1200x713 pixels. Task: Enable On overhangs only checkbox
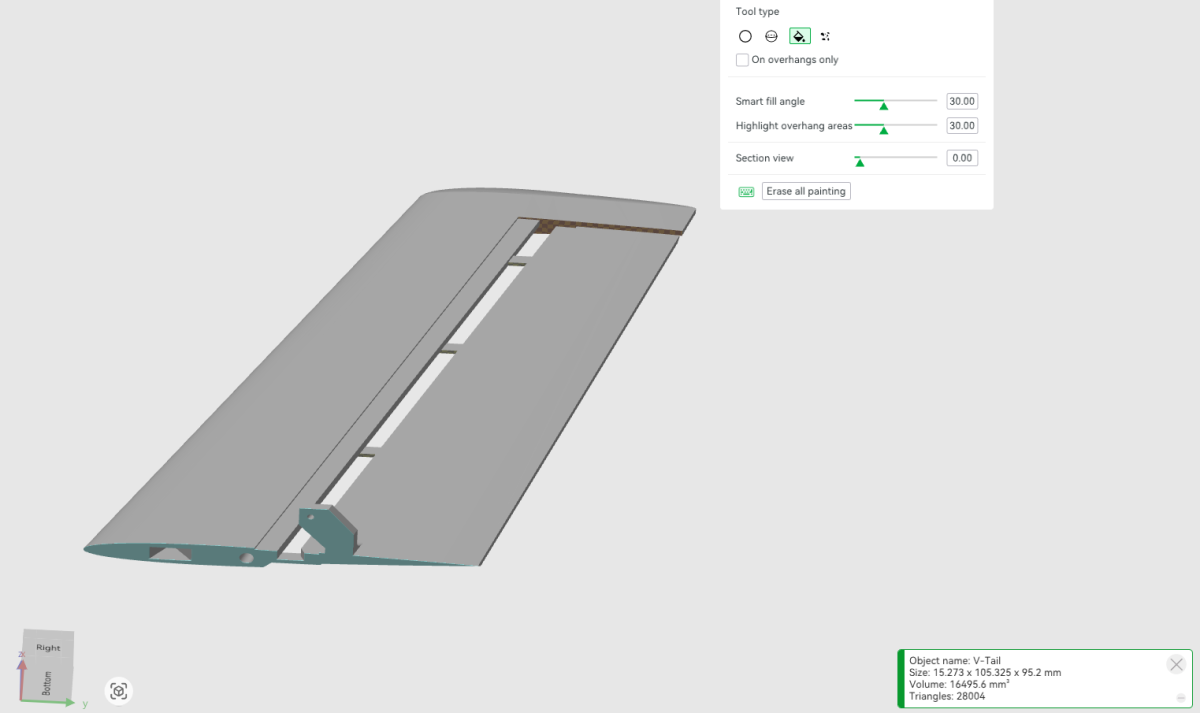coord(742,60)
